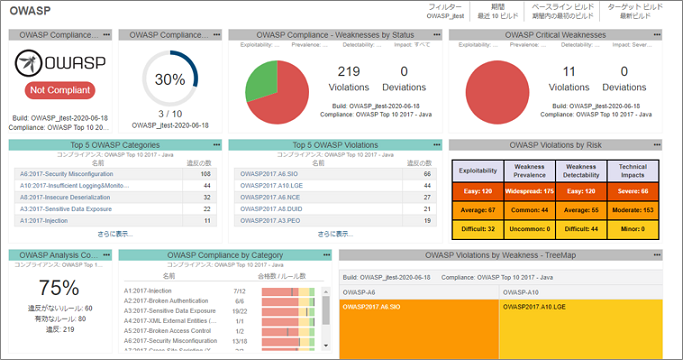Screen dimensions: 683x360
Task: Open the 30% OWASP Compliance widget menu
Action: 217,34
